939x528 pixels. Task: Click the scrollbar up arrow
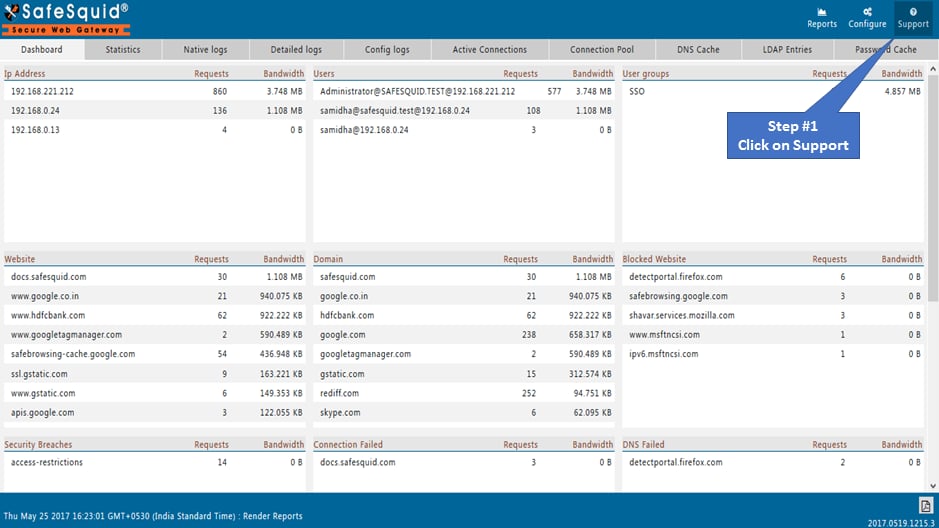tap(933, 70)
